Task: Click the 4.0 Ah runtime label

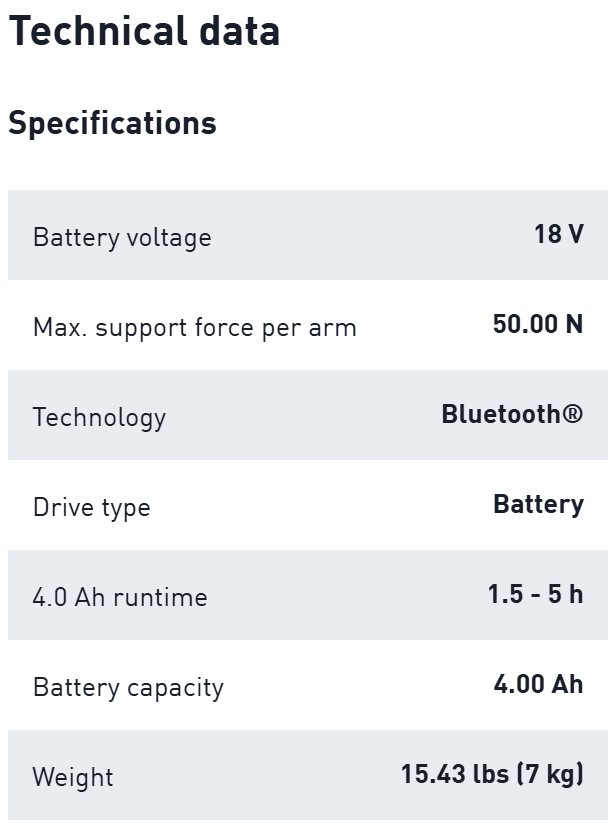Action: coord(120,597)
